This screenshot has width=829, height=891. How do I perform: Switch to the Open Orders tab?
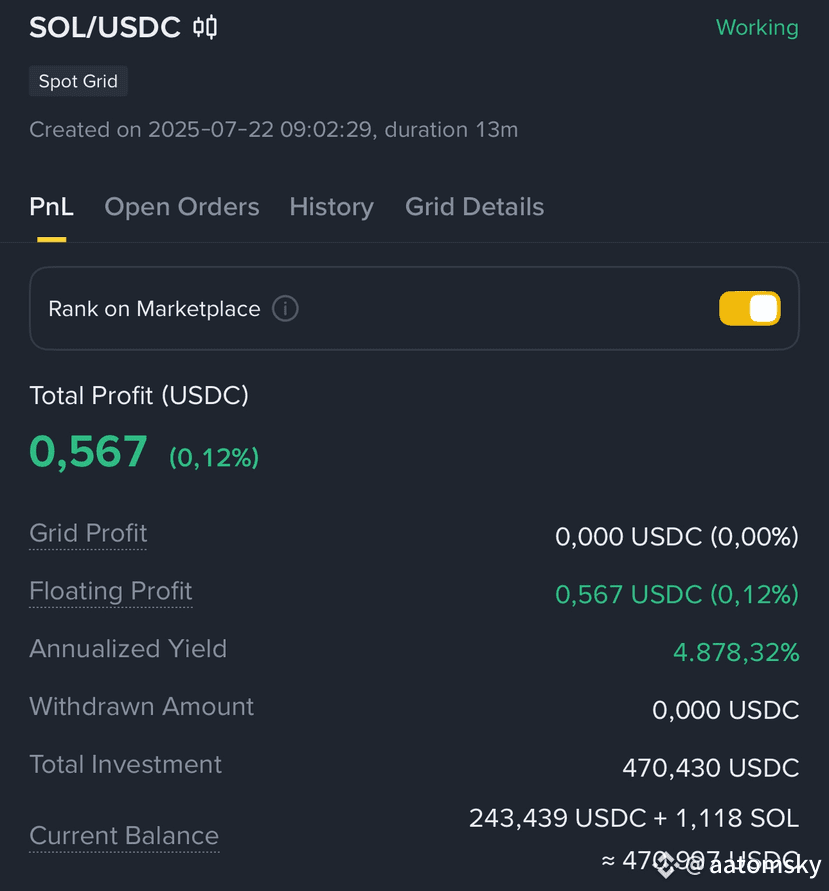[x=182, y=207]
